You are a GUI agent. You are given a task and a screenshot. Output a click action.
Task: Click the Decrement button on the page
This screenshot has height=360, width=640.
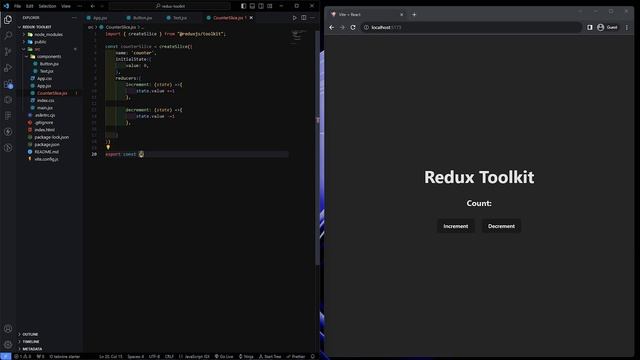(x=501, y=226)
